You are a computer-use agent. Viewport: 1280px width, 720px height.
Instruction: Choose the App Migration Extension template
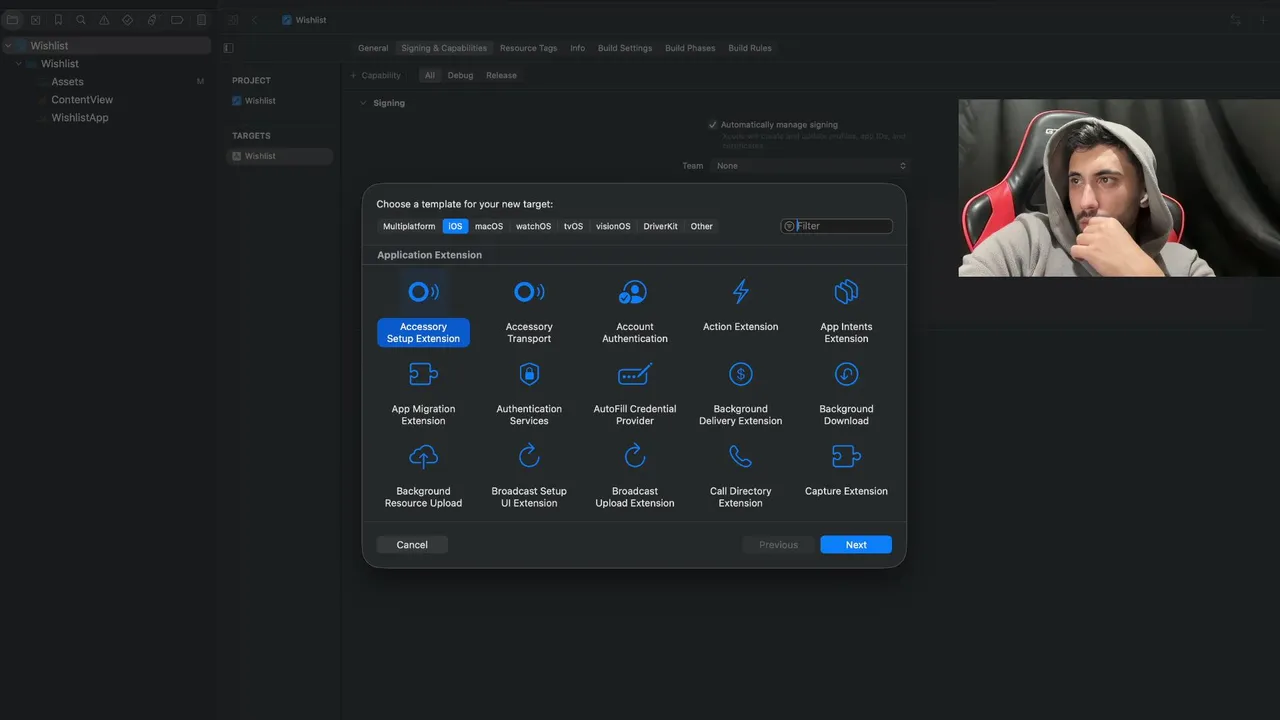tap(423, 393)
